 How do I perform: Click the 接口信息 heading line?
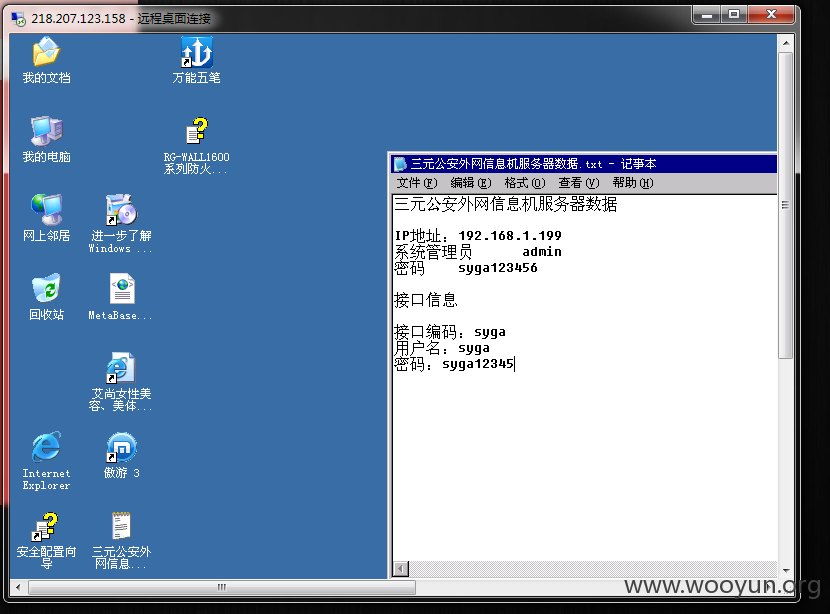[426, 300]
